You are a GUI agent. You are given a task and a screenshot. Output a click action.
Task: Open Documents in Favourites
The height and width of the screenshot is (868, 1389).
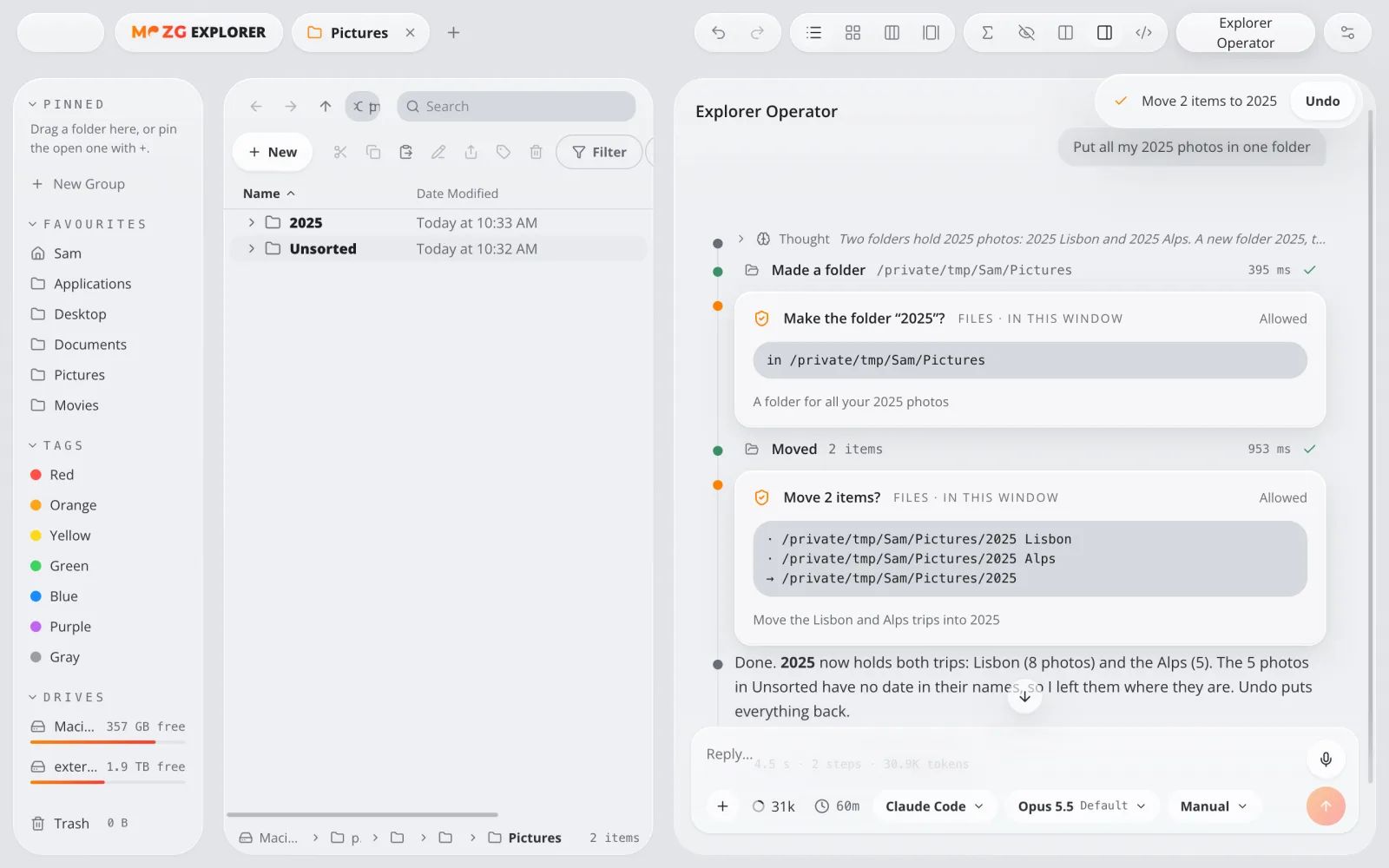(109, 345)
